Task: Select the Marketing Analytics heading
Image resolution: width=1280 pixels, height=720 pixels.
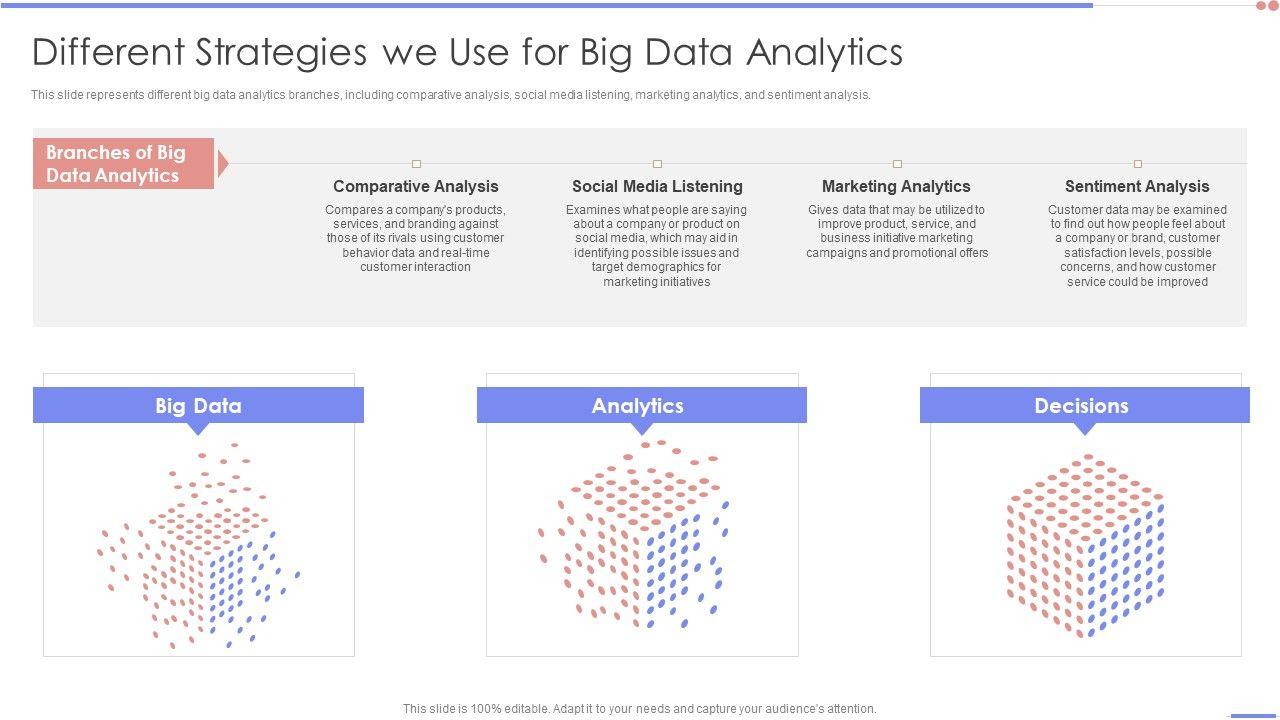Action: point(896,186)
